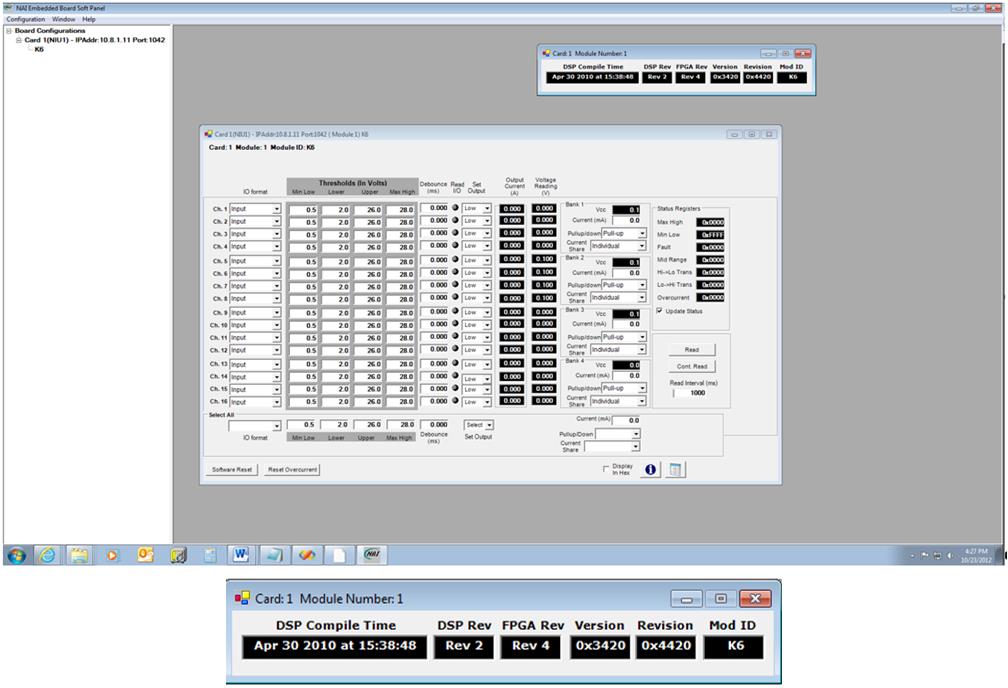Screen dimensions: 1008x688
Task: Select the K6 module in tree
Action: pos(39,49)
